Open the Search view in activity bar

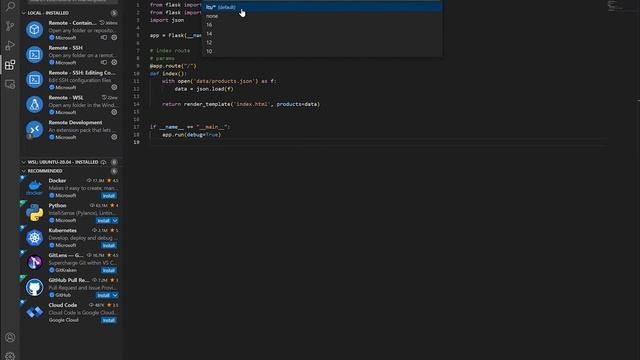10,6
